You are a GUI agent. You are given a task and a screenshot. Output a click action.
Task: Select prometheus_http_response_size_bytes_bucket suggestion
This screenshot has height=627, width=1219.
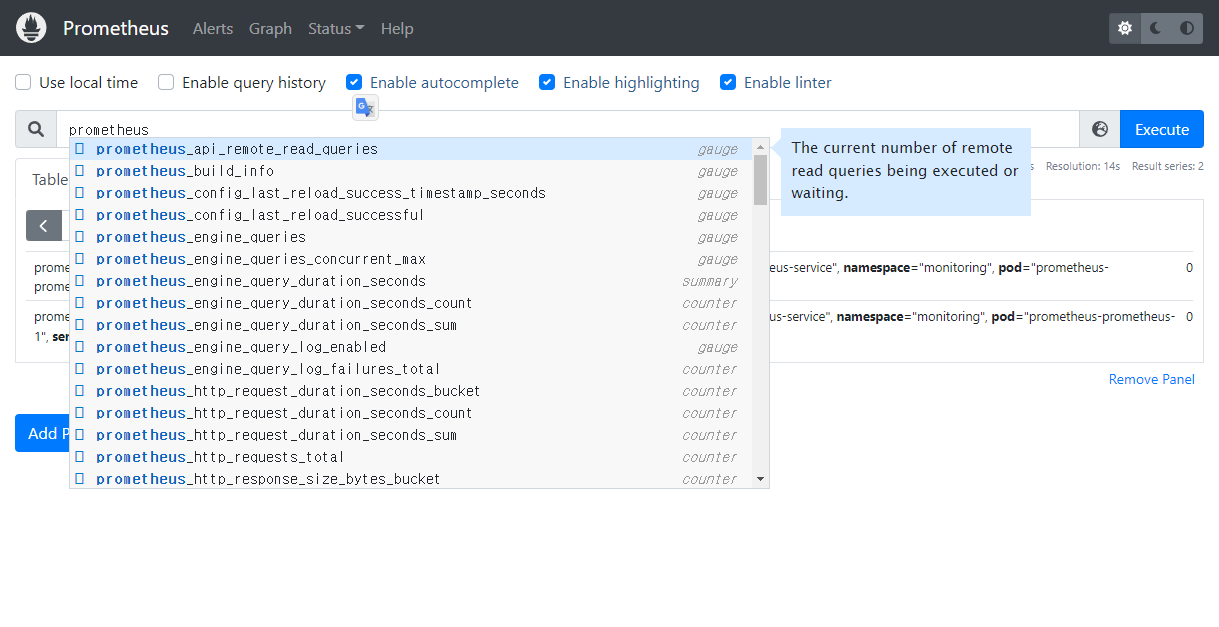pyautogui.click(x=411, y=478)
